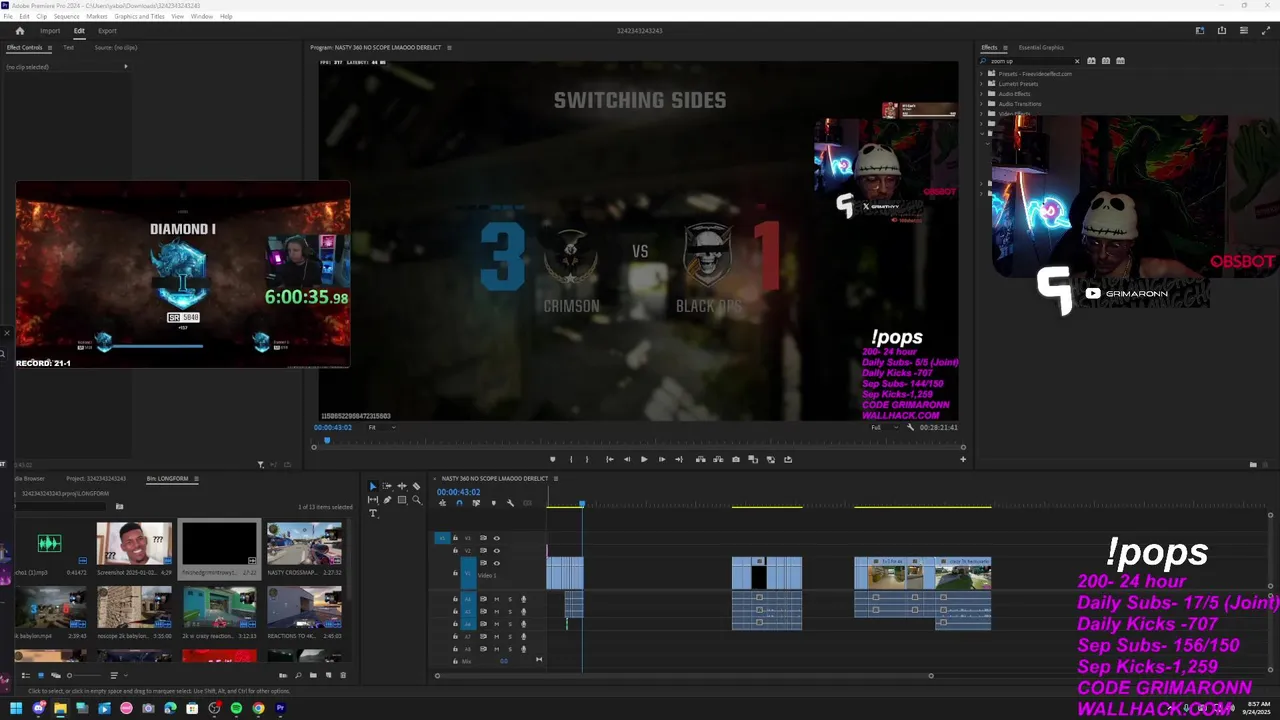Click the Add Marker icon in timeline header

493,503
